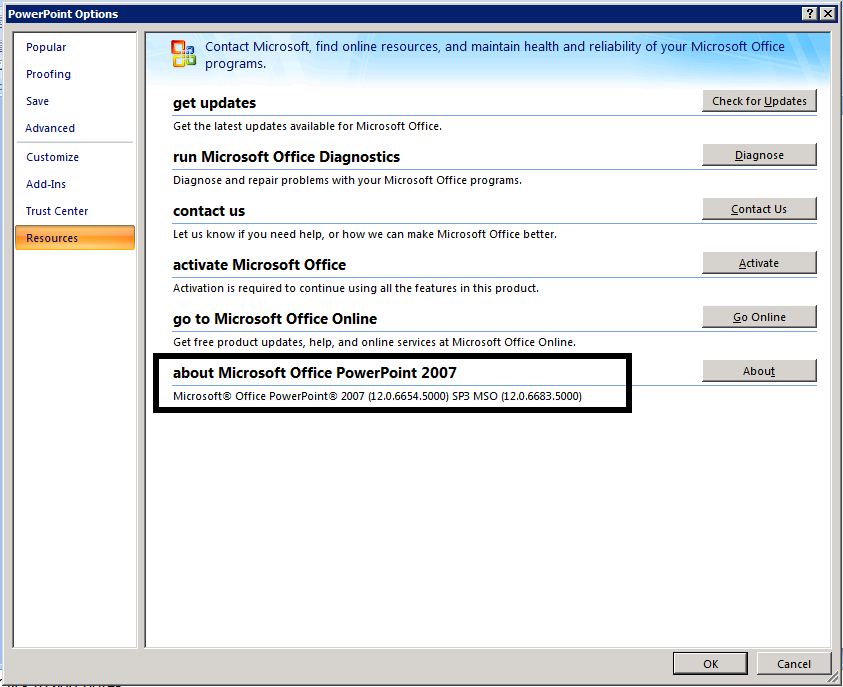Click 'go to Microsoft Office Online' heading
Image resolution: width=843 pixels, height=687 pixels.
click(275, 319)
